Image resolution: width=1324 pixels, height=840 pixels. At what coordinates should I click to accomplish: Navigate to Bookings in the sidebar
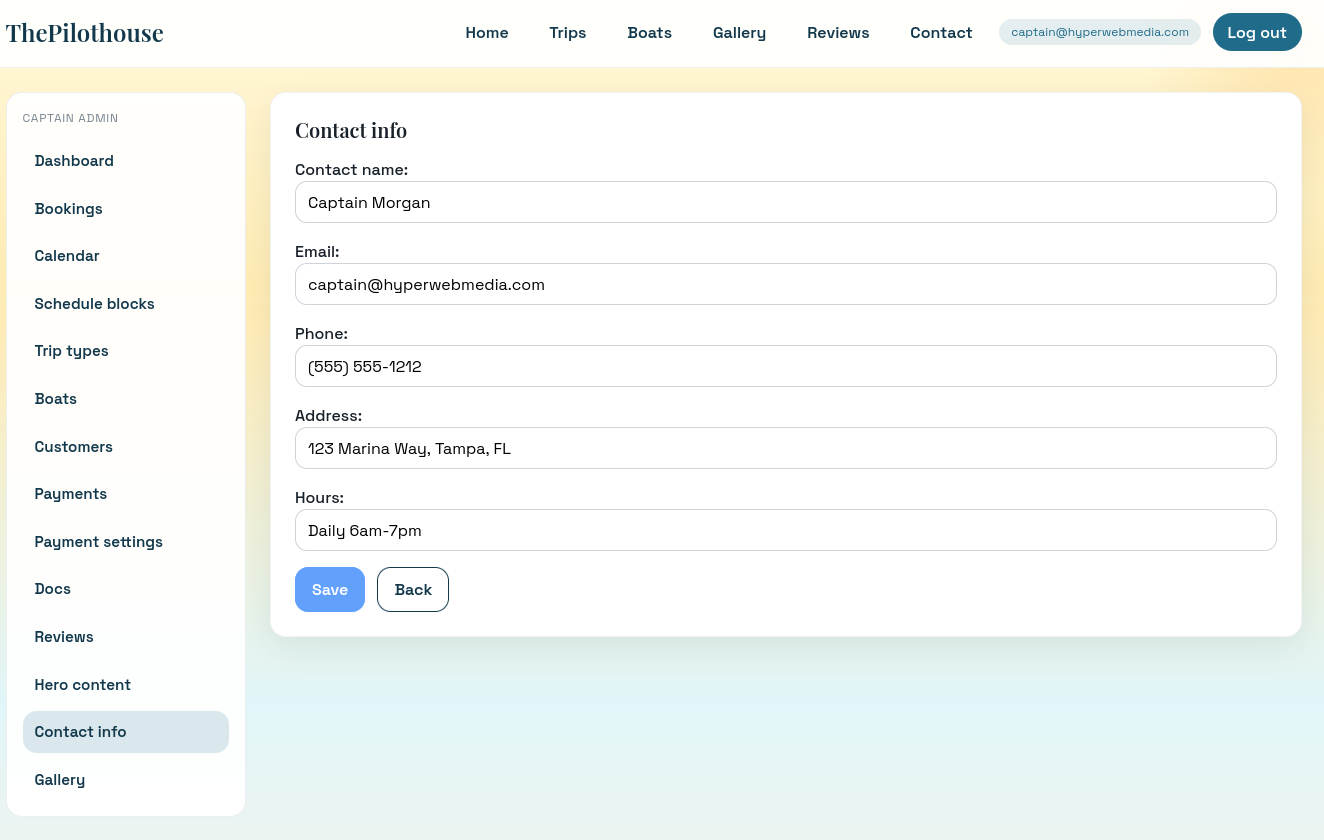coord(68,209)
